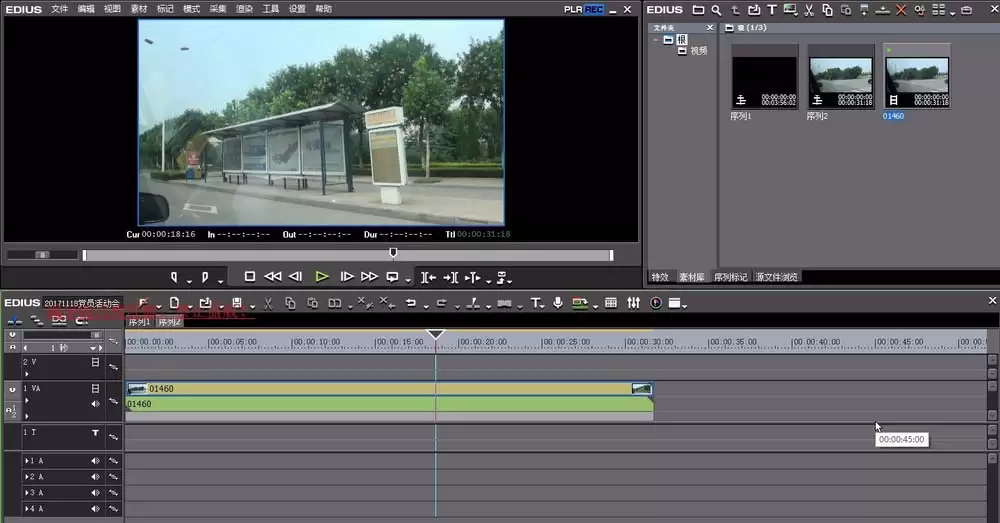The width and height of the screenshot is (1000, 523).
Task: Click the red delete X icon in the bin toolbar
Action: 901,10
